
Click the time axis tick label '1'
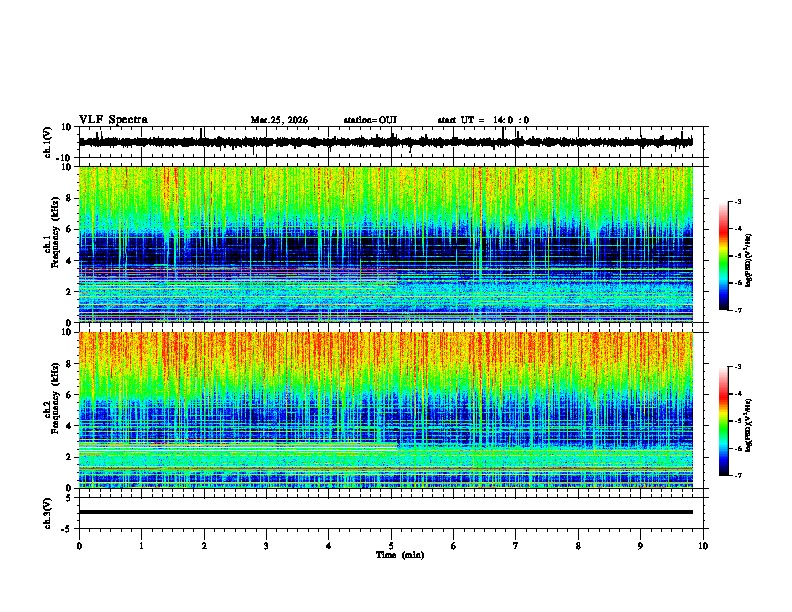click(141, 546)
